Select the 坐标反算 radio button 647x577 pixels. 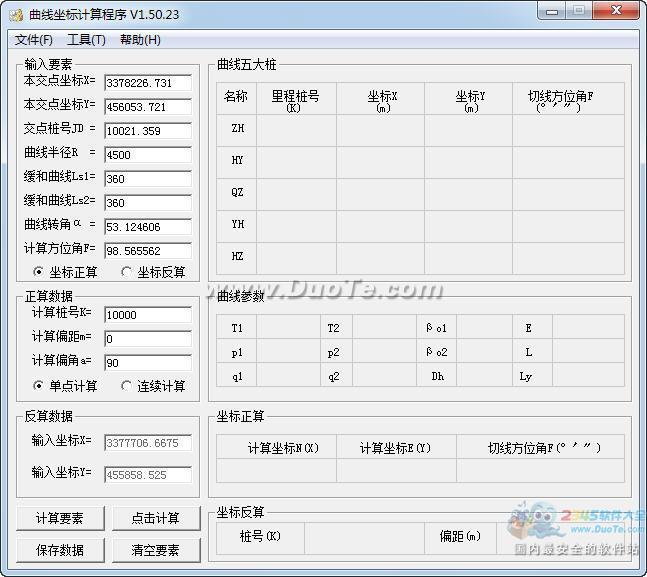(x=126, y=272)
